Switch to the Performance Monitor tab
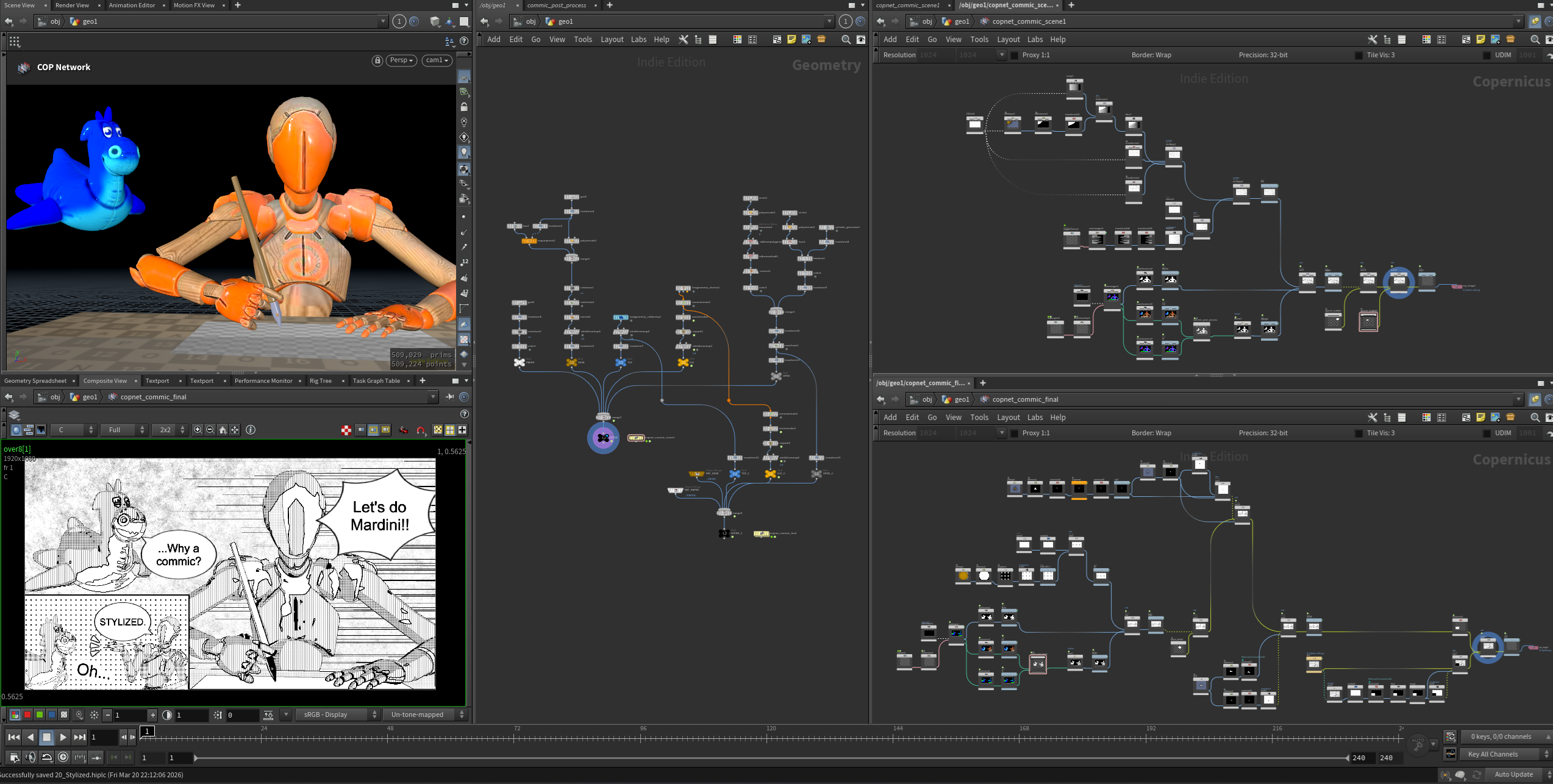 pyautogui.click(x=263, y=381)
